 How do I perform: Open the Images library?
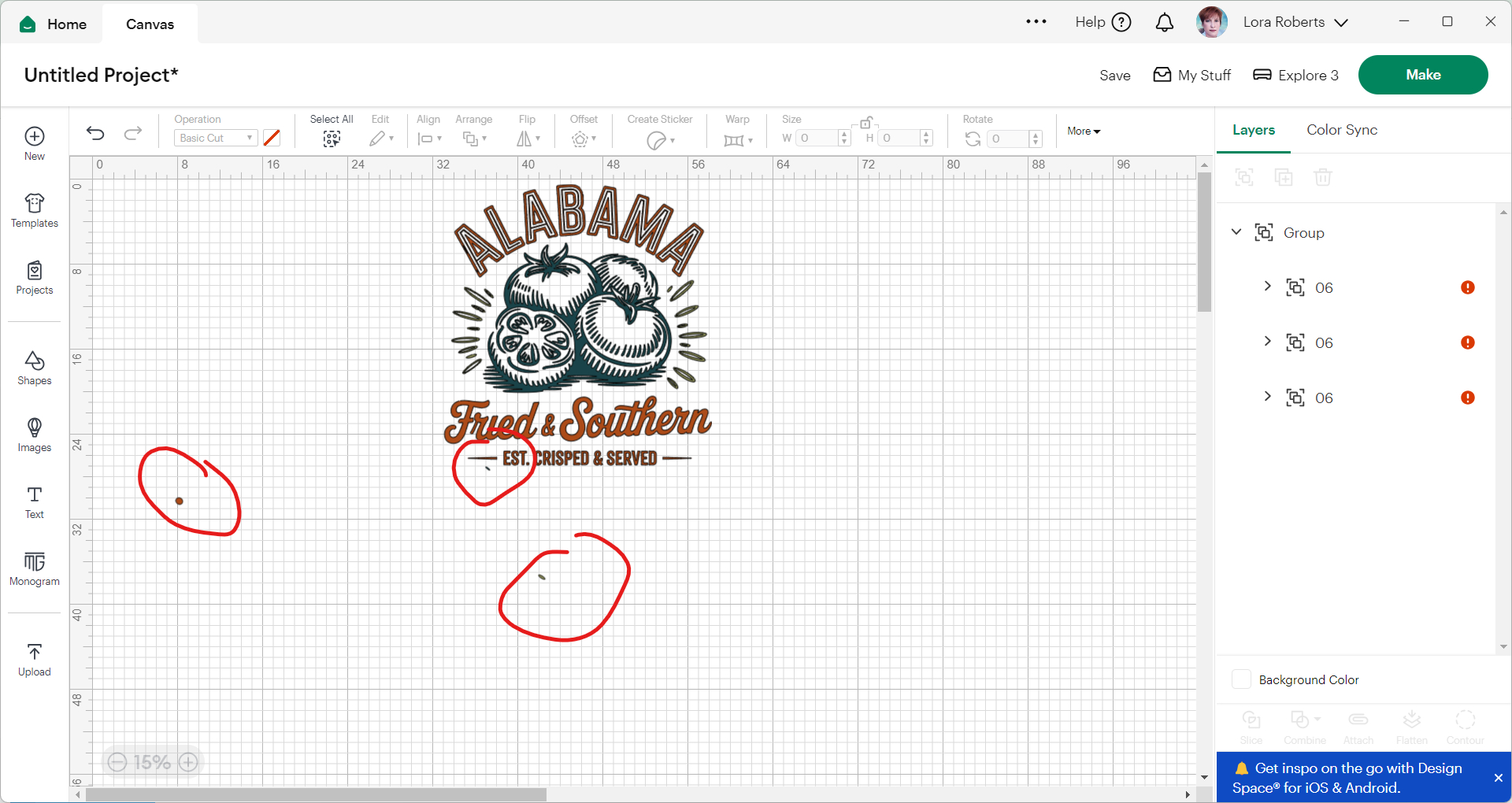pos(34,435)
